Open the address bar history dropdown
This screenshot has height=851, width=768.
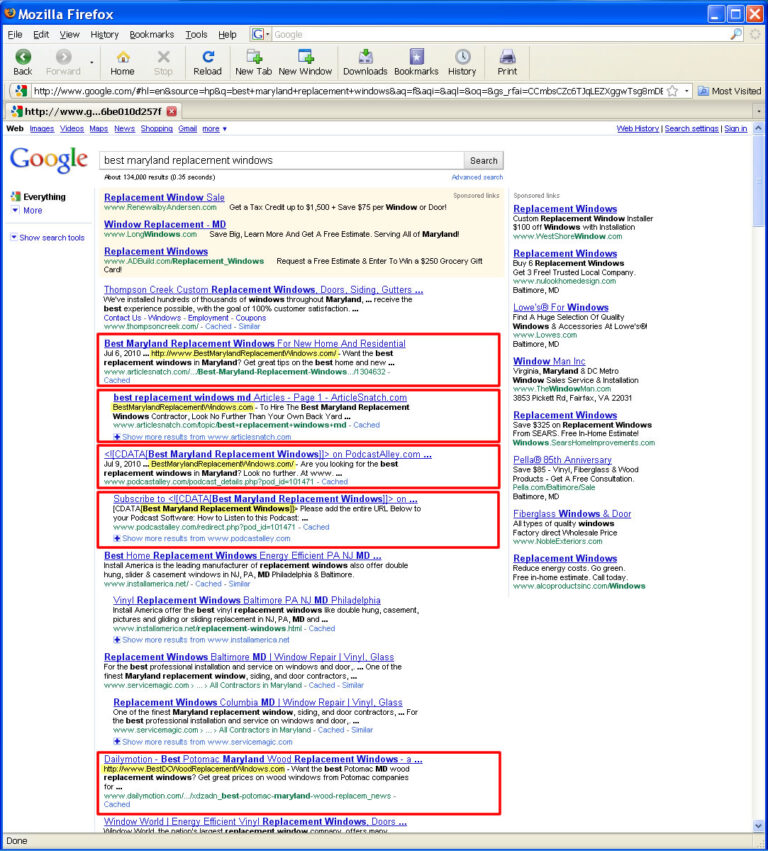(x=687, y=91)
